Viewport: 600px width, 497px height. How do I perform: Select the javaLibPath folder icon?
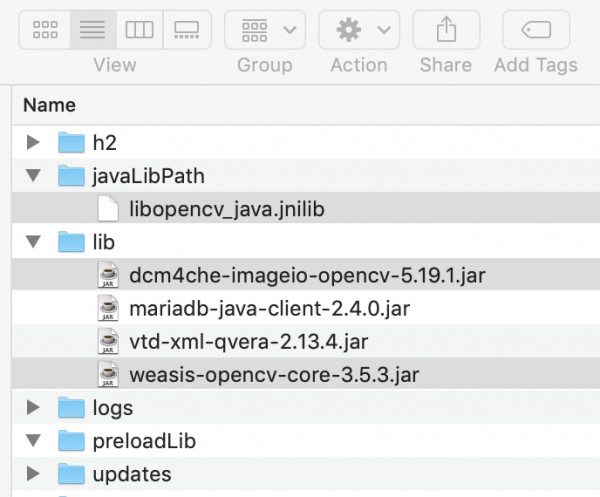click(71, 175)
